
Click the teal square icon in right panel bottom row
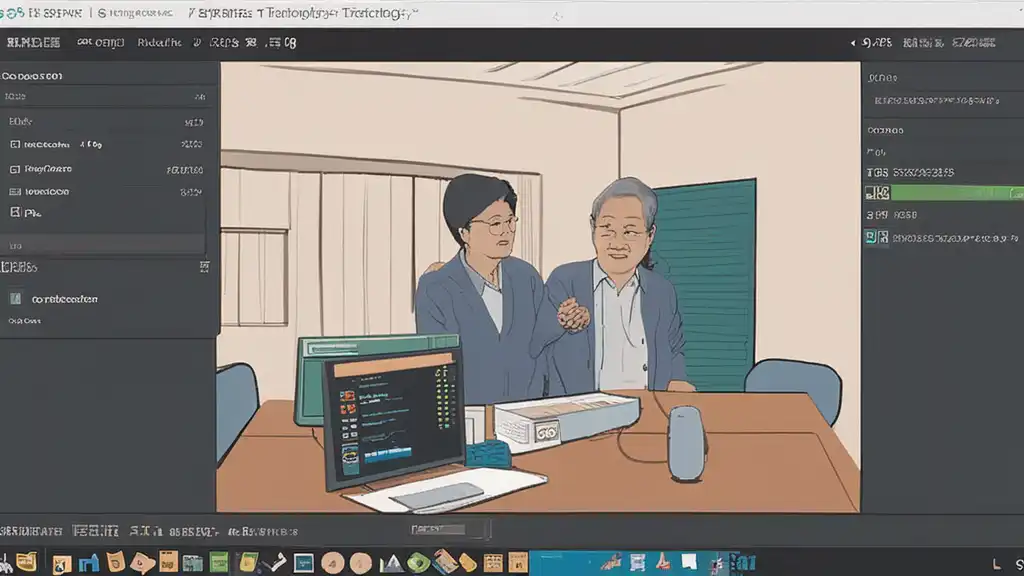[x=871, y=237]
